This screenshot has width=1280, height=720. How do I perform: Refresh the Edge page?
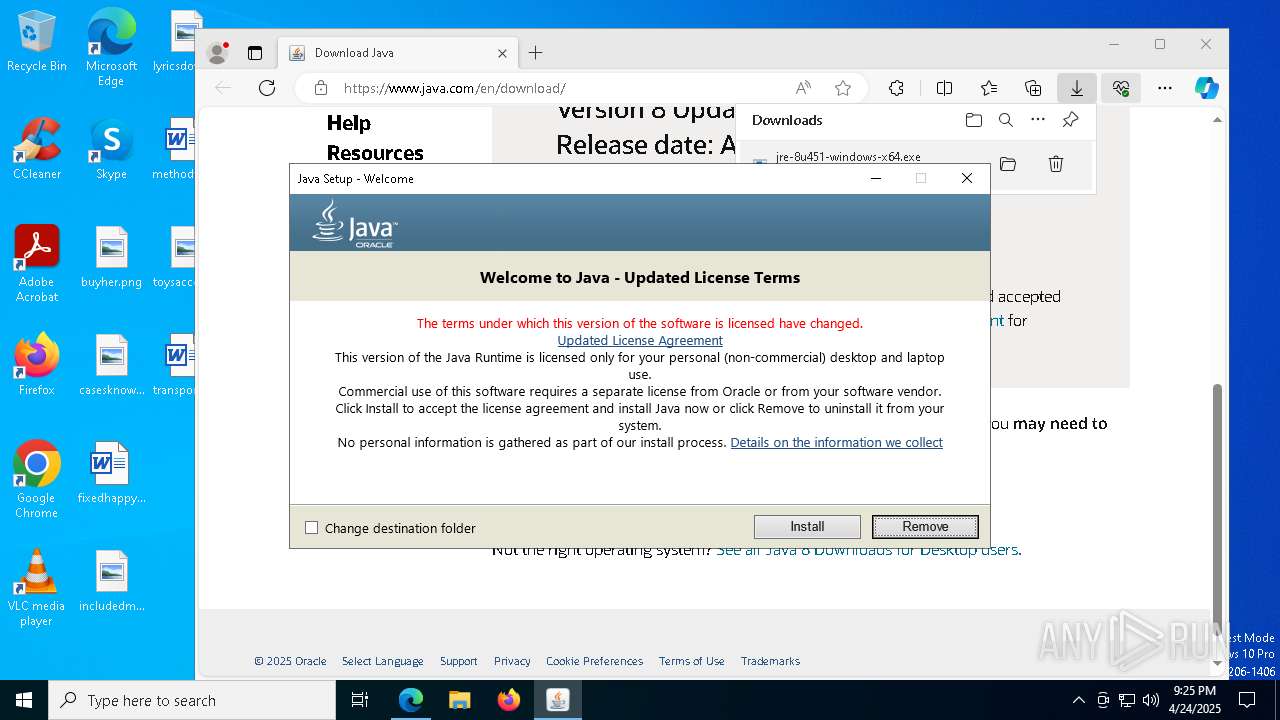pyautogui.click(x=267, y=88)
